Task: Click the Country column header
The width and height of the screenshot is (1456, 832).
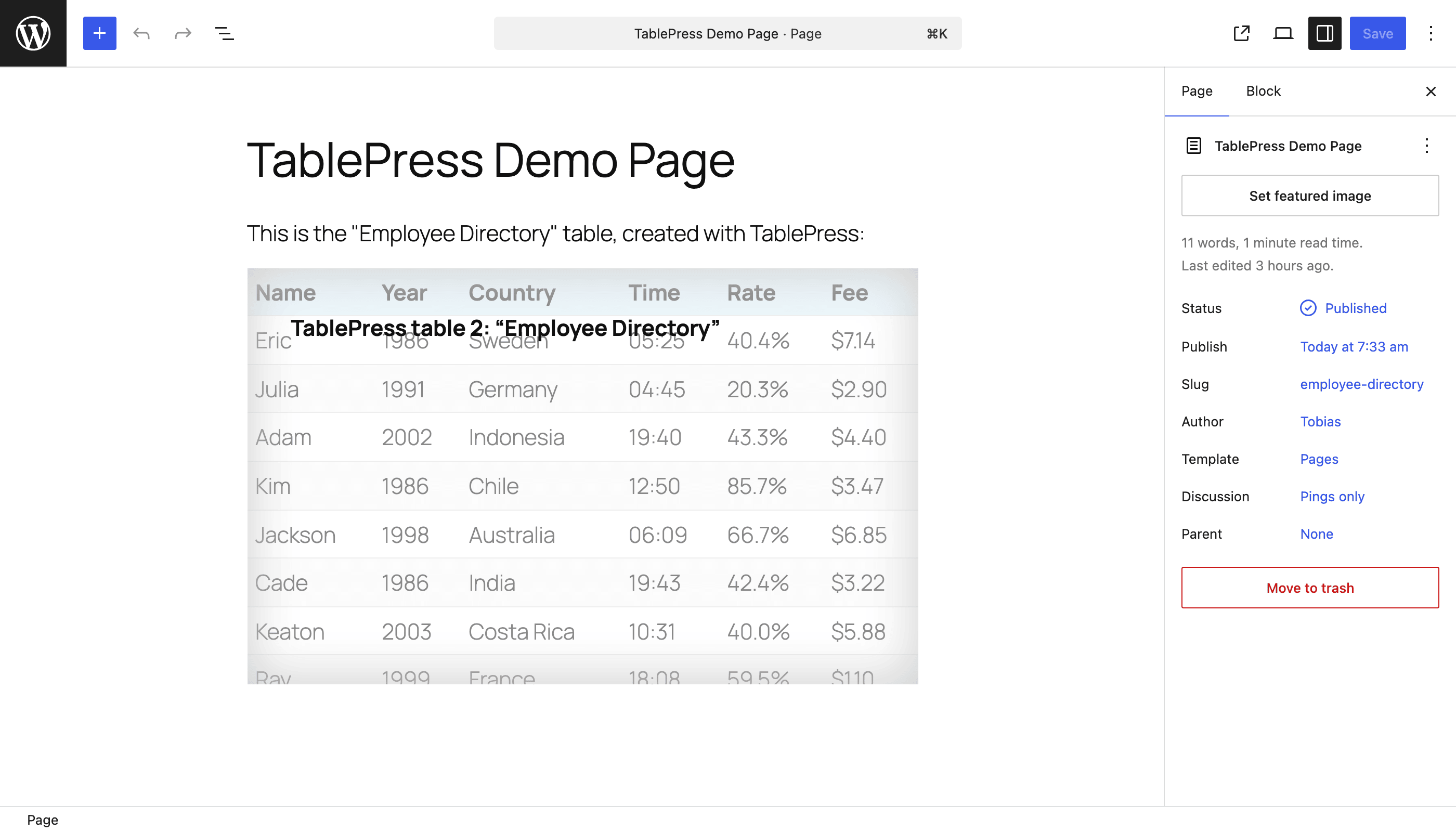Action: [512, 293]
